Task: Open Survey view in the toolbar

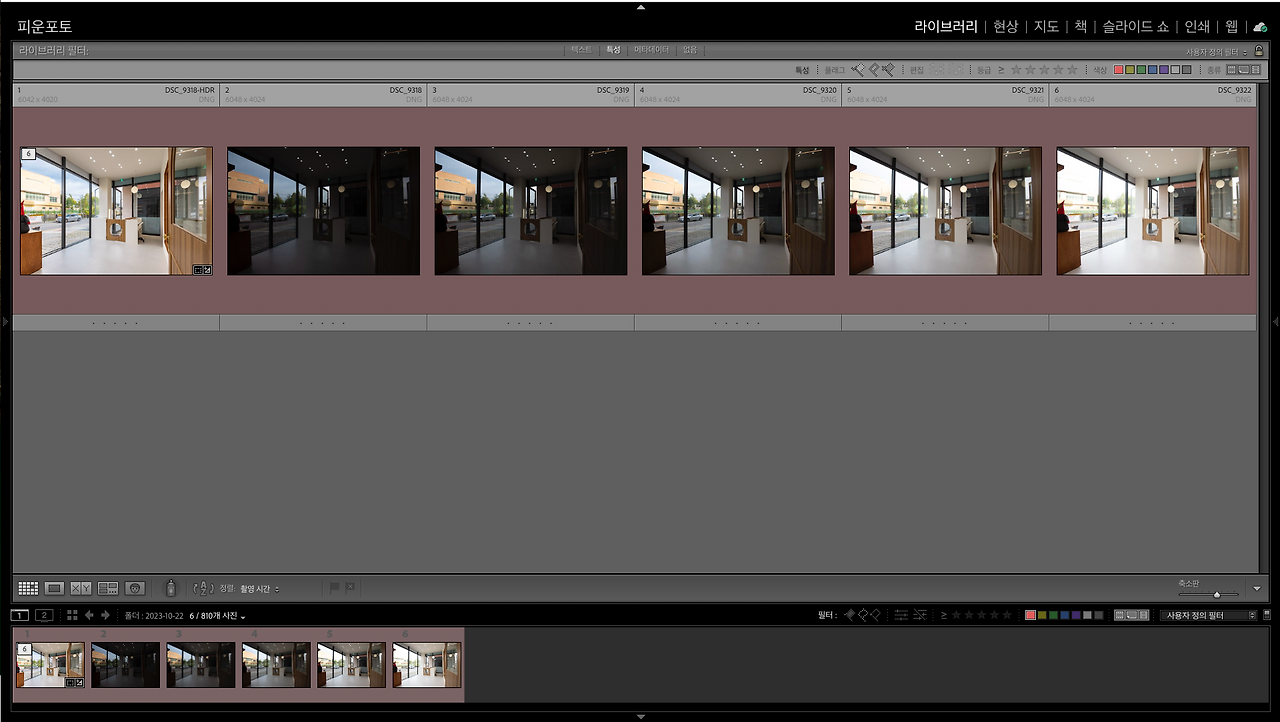Action: [x=108, y=589]
